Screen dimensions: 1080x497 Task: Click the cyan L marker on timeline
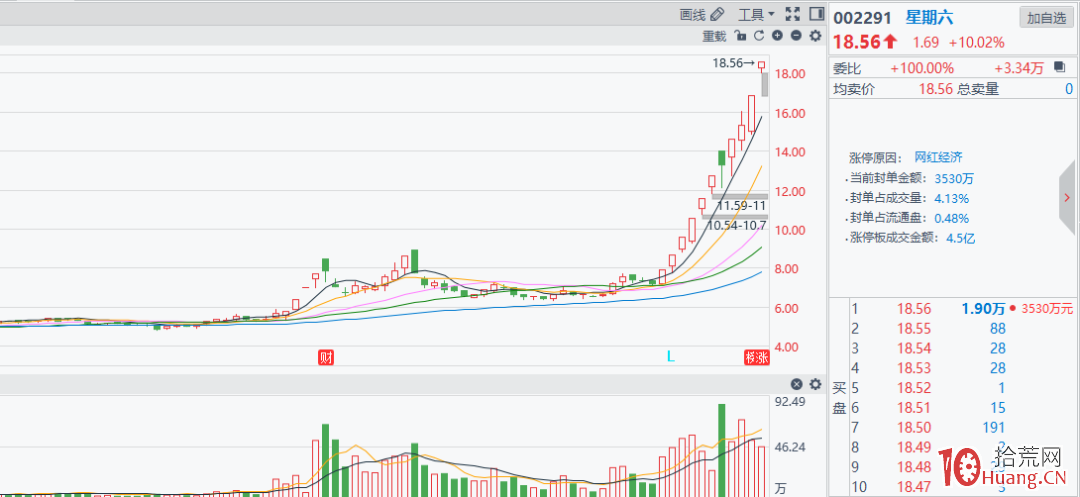[x=671, y=356]
